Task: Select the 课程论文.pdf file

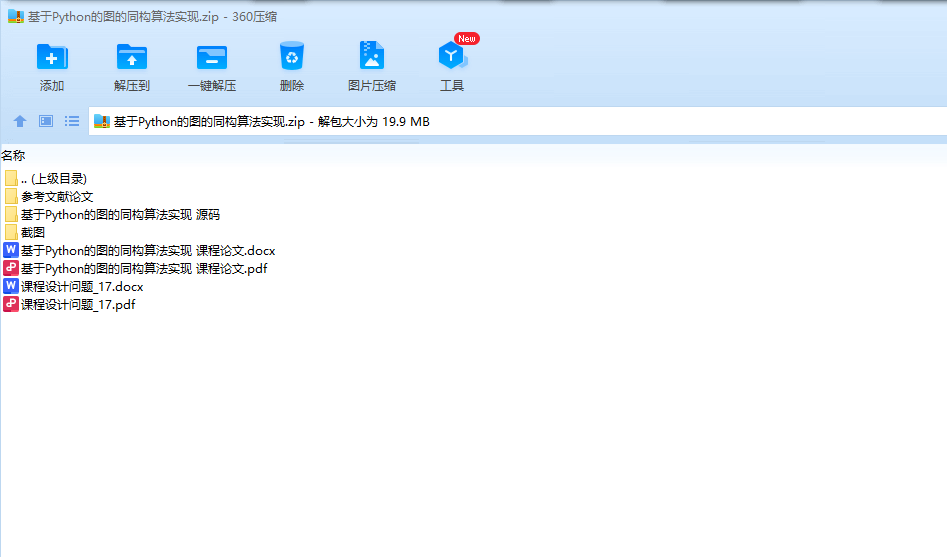Action: [135, 269]
